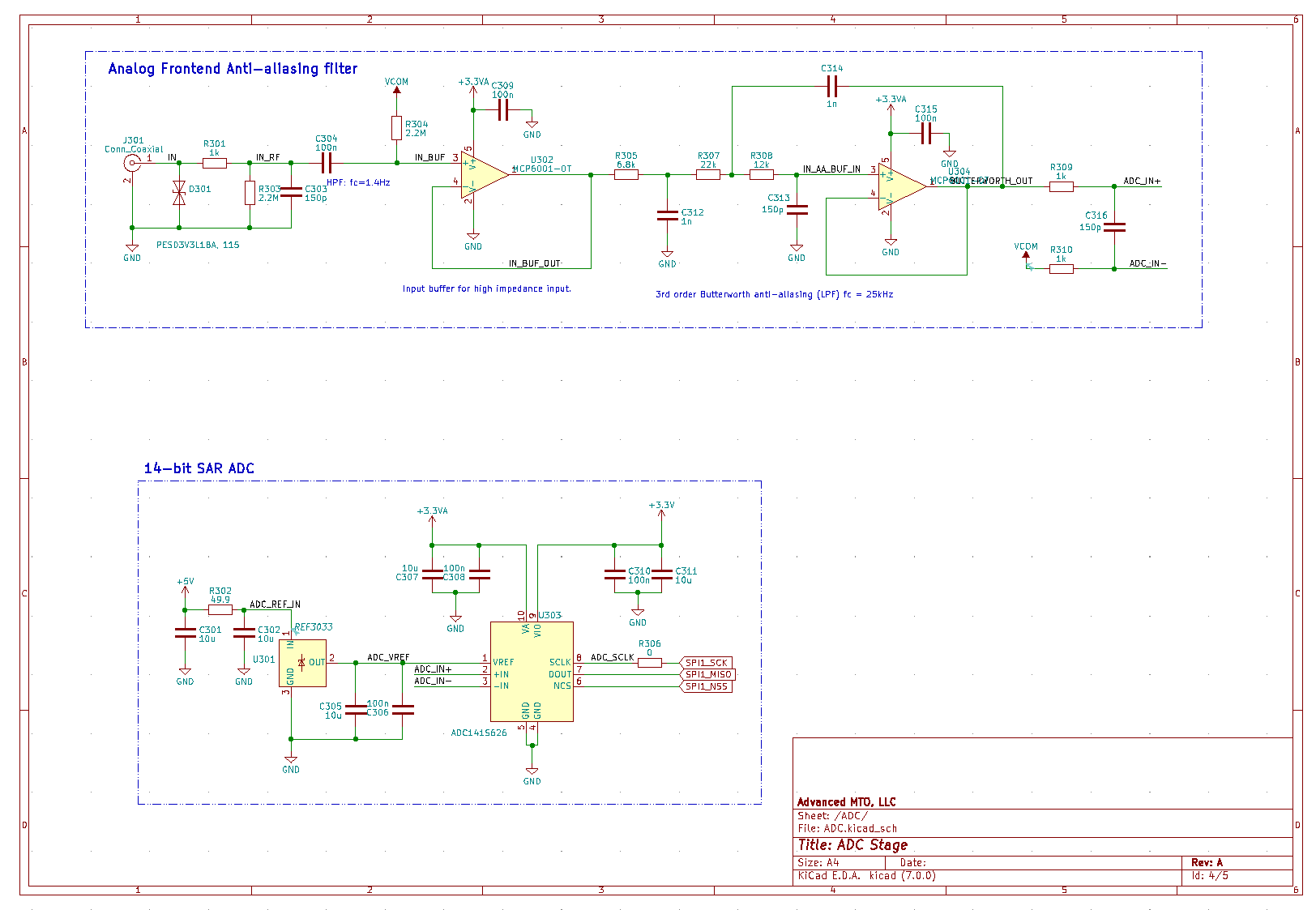Screen dimensions: 1316x910
Task: Select capacitor C308 100n
Action: (x=479, y=574)
